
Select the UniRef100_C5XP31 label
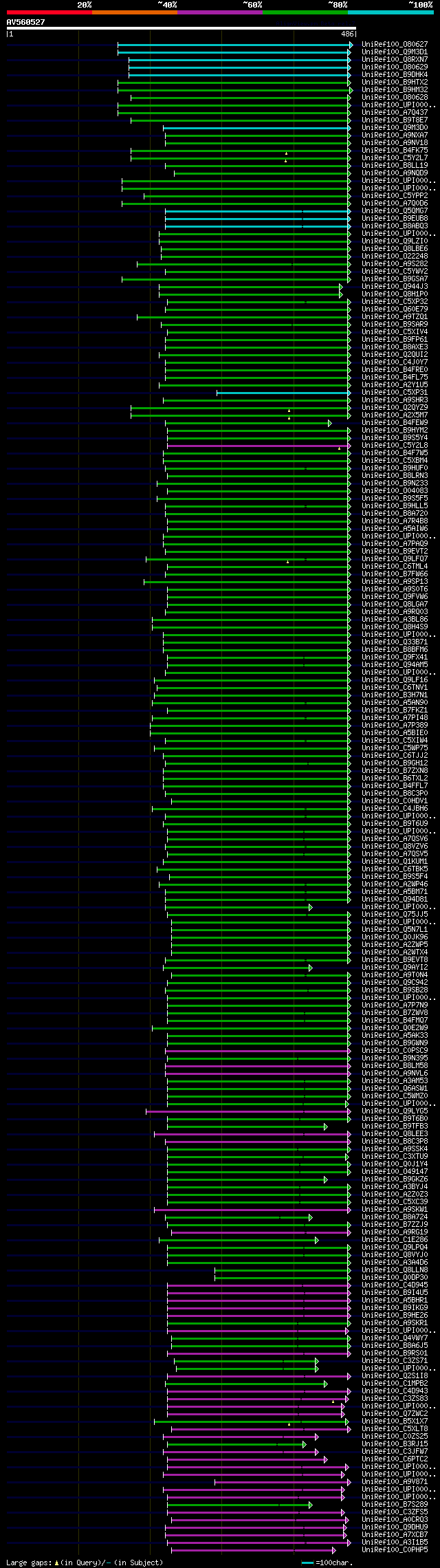pos(395,393)
